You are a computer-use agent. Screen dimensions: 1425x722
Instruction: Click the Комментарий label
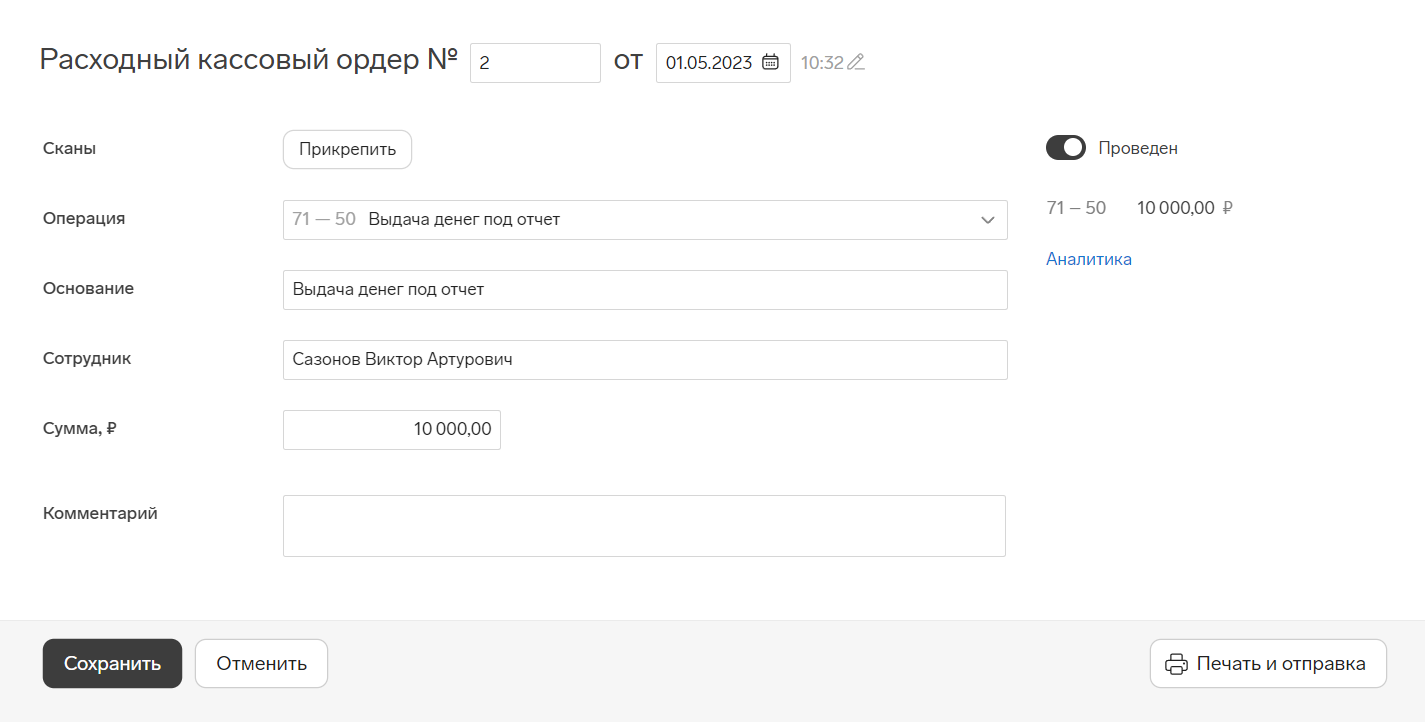tap(100, 513)
